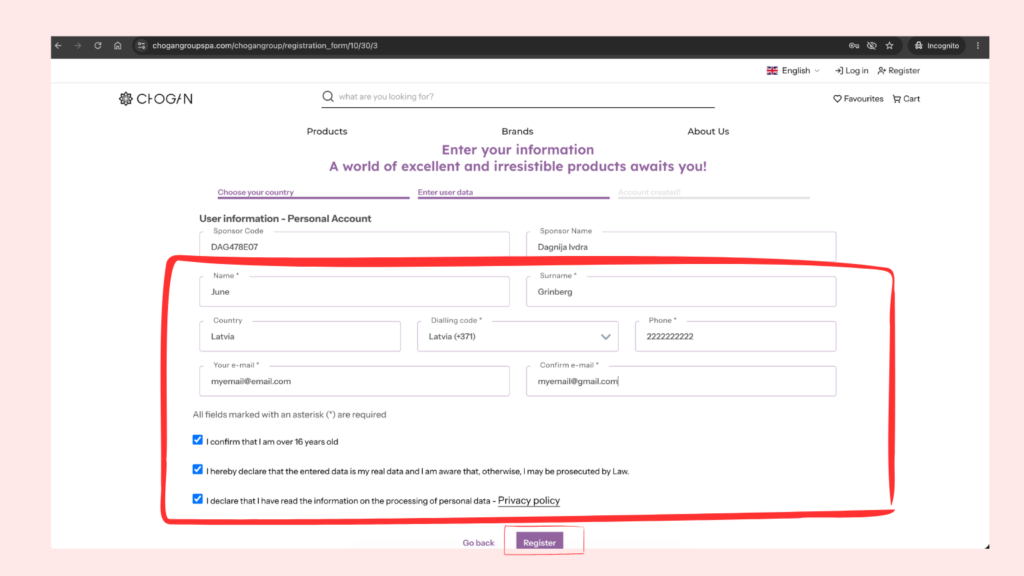Click the crossed-eye tracking protection icon
This screenshot has height=576, width=1024.
click(x=872, y=46)
